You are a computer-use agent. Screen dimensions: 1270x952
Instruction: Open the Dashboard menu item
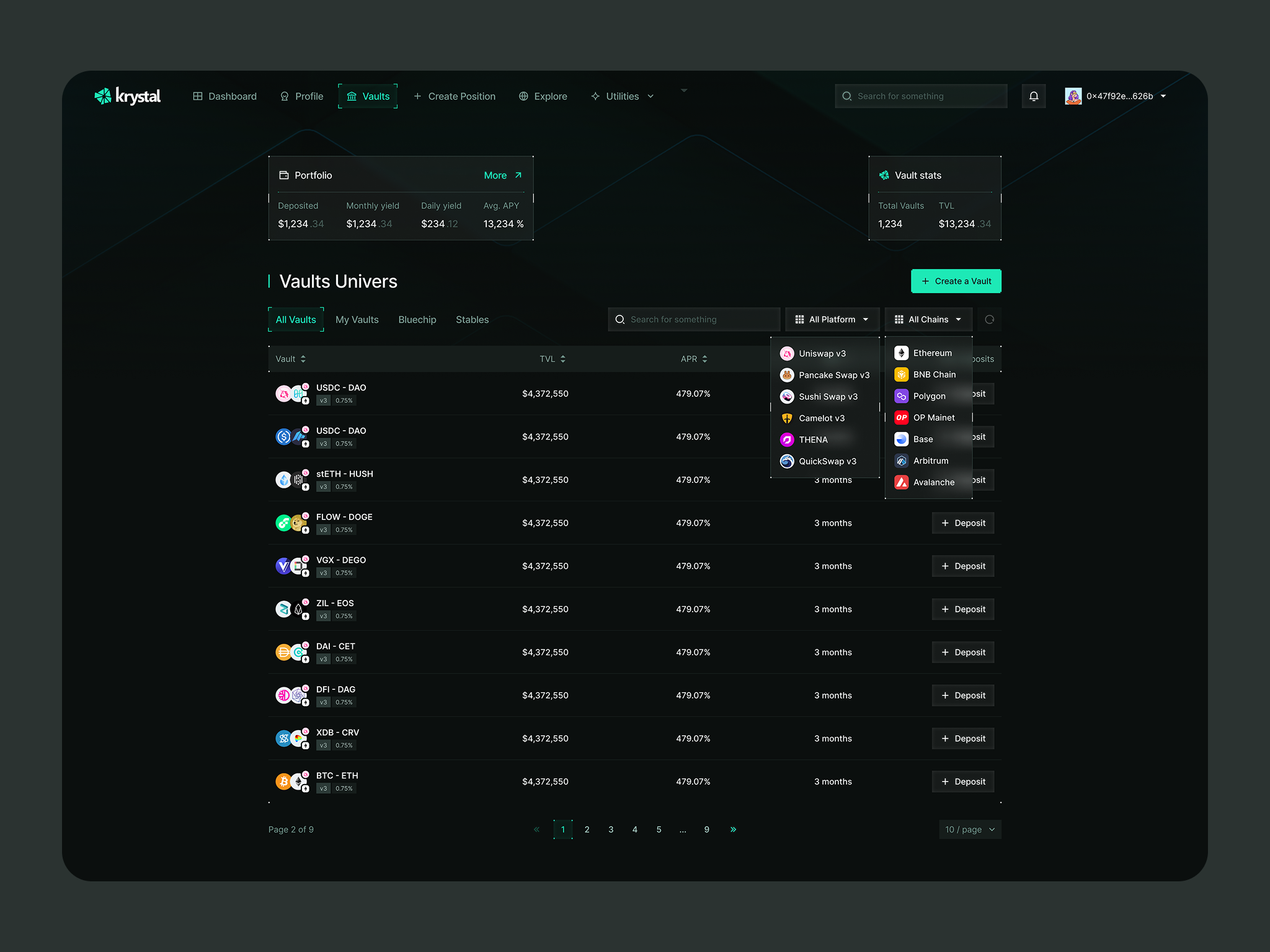[224, 96]
